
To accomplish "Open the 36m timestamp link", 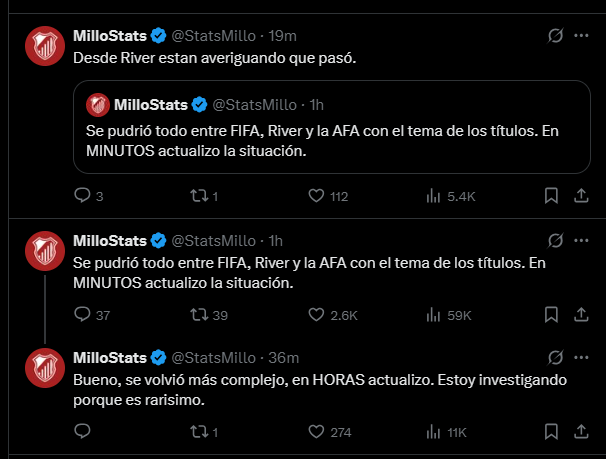I will click(x=284, y=358).
